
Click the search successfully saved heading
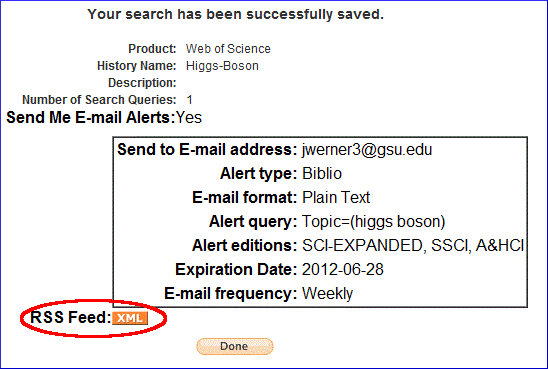tap(236, 14)
